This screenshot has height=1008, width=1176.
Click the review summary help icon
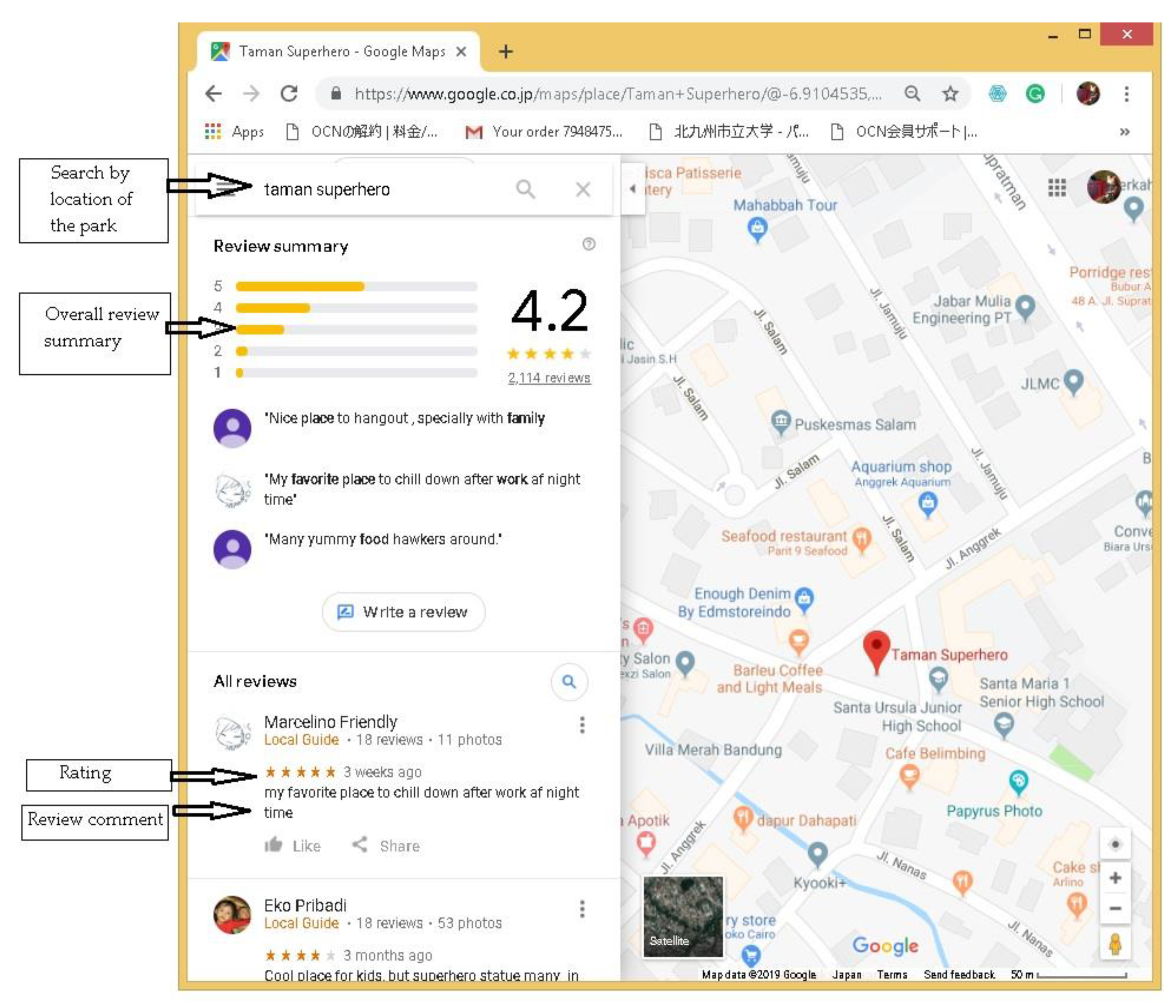(x=588, y=244)
